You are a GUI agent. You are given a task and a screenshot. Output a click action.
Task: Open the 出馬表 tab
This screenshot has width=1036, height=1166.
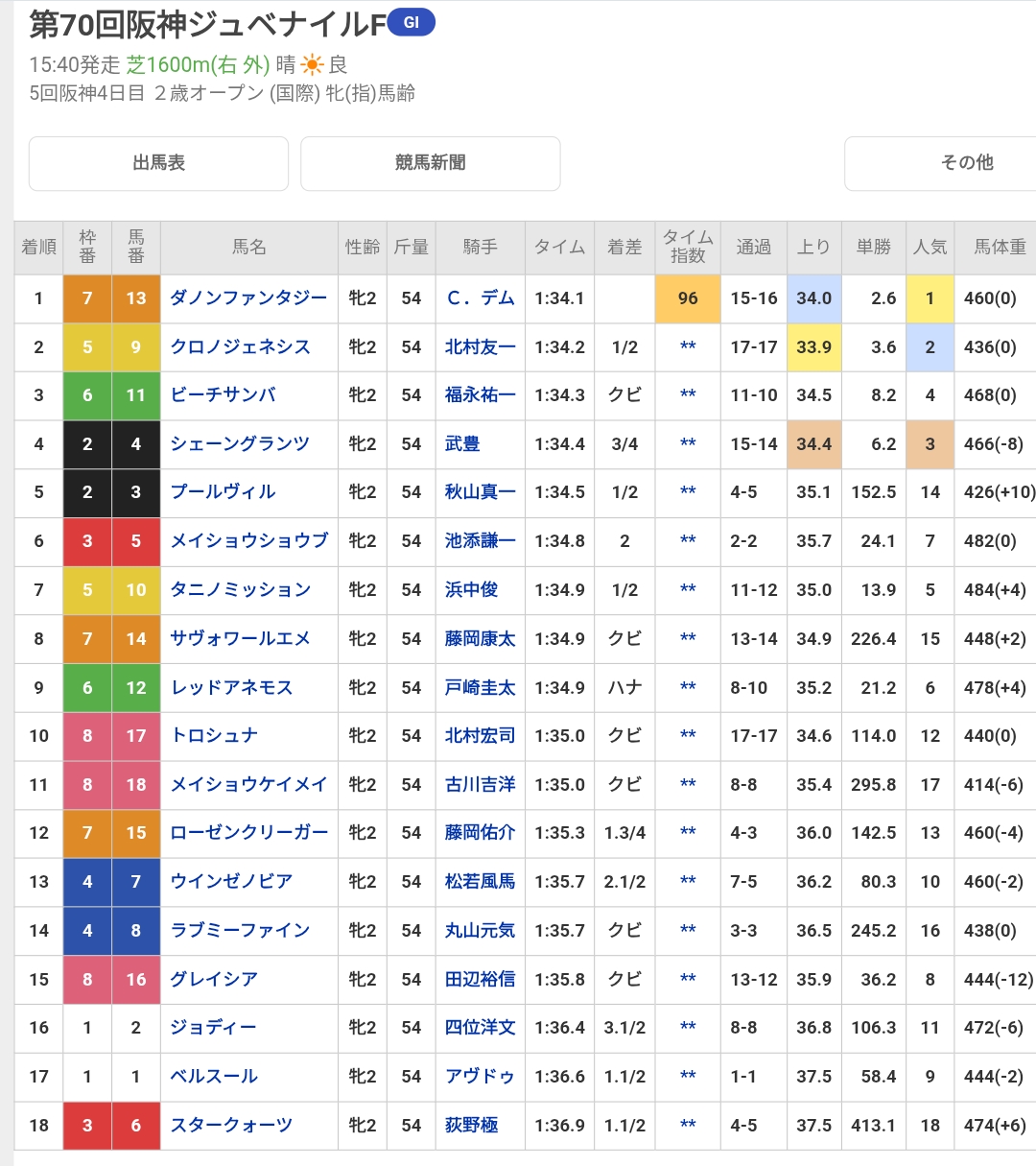[x=158, y=163]
